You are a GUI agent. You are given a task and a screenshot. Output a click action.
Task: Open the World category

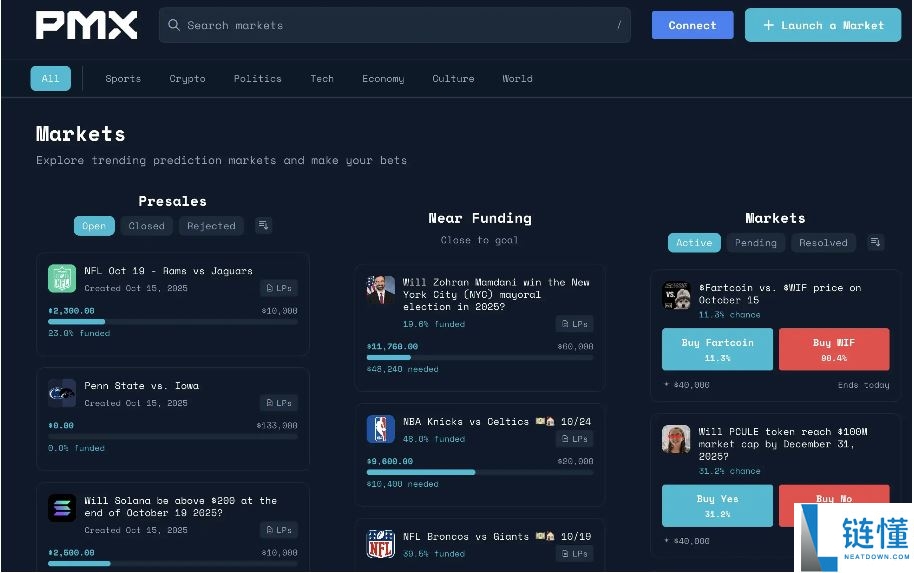(x=517, y=79)
